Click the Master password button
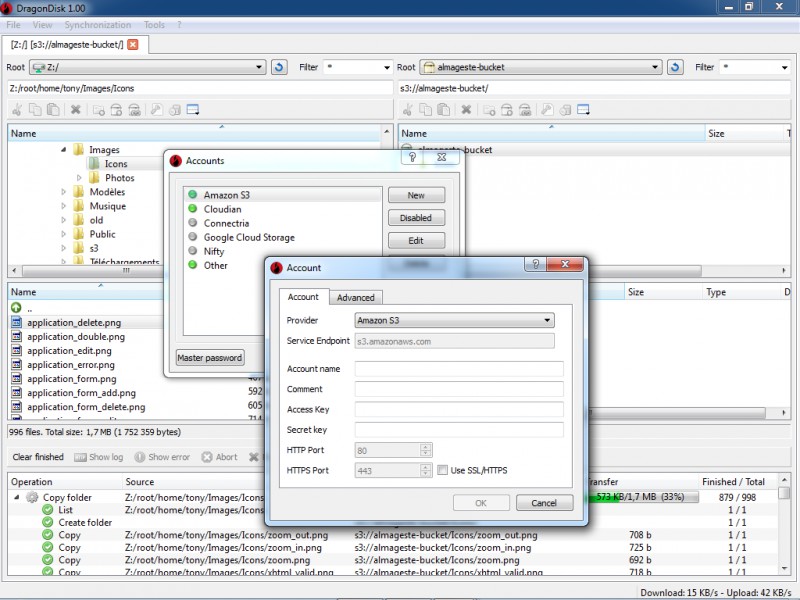The height and width of the screenshot is (600, 800). click(x=210, y=358)
